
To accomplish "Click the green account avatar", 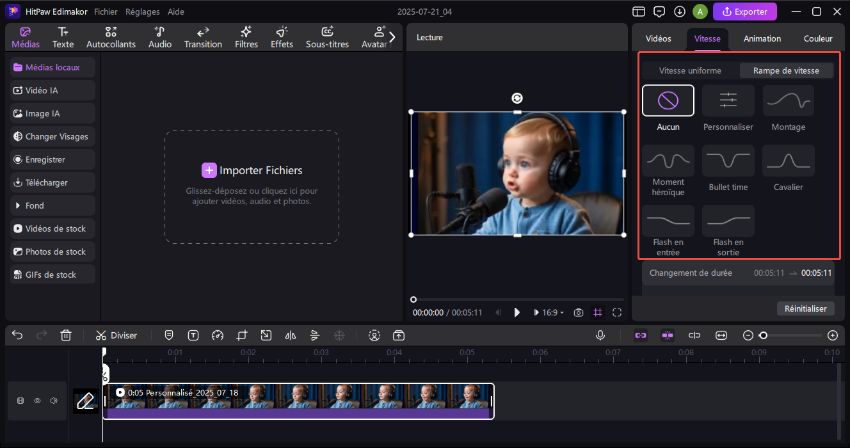I will pyautogui.click(x=700, y=11).
